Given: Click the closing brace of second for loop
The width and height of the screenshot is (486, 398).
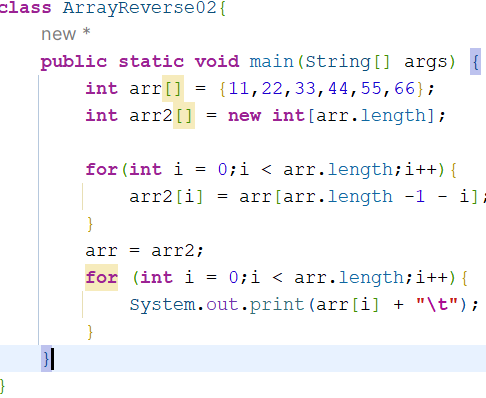Looking at the screenshot, I should pos(90,332).
